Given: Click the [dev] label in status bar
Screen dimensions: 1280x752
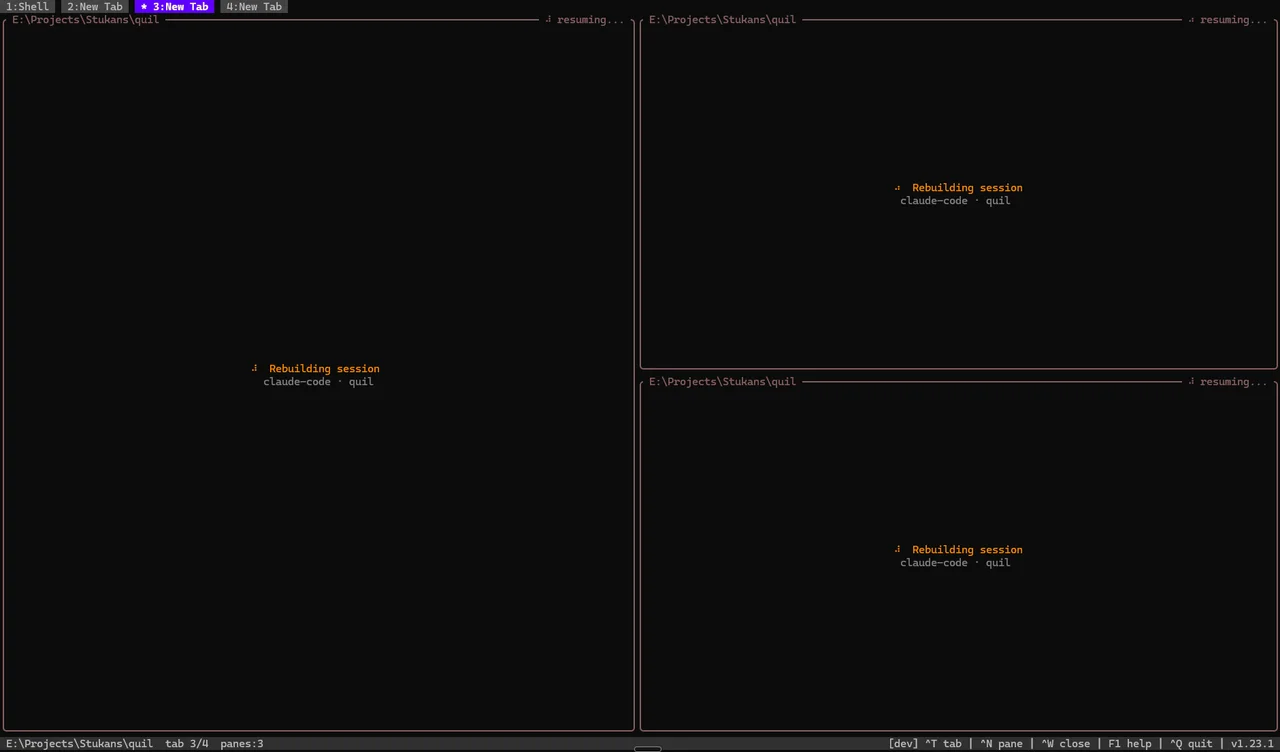Looking at the screenshot, I should click(x=903, y=744).
